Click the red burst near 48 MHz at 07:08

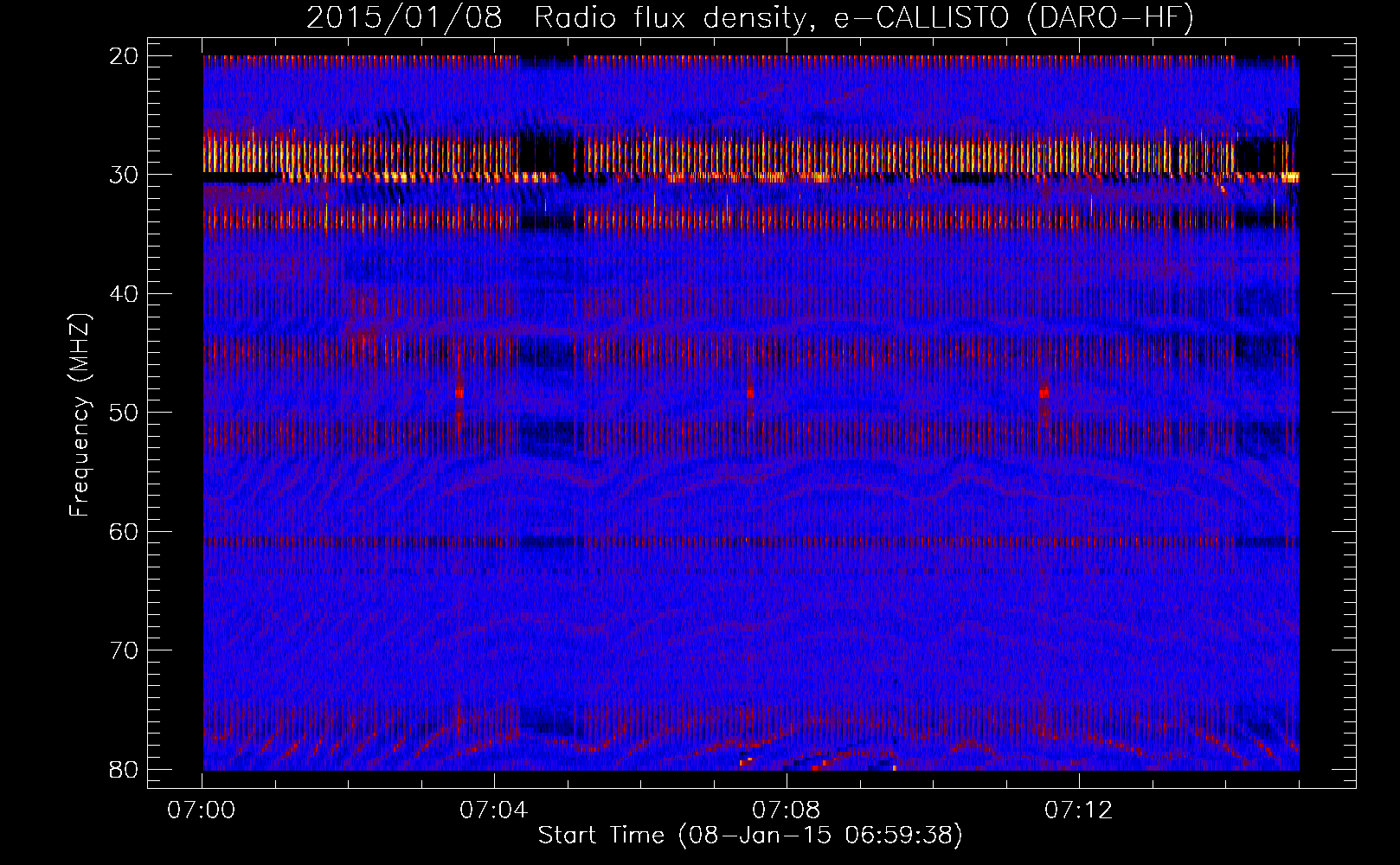coord(751,393)
